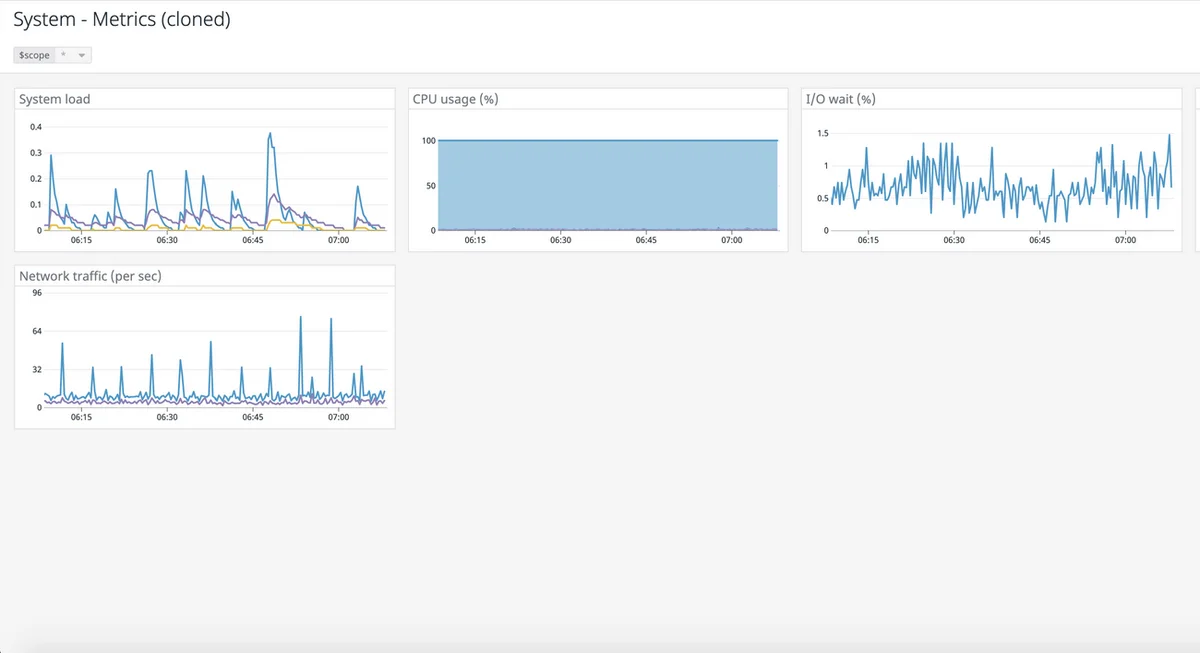This screenshot has width=1200, height=653.
Task: Click the blue filled CPU usage area
Action: [600, 185]
